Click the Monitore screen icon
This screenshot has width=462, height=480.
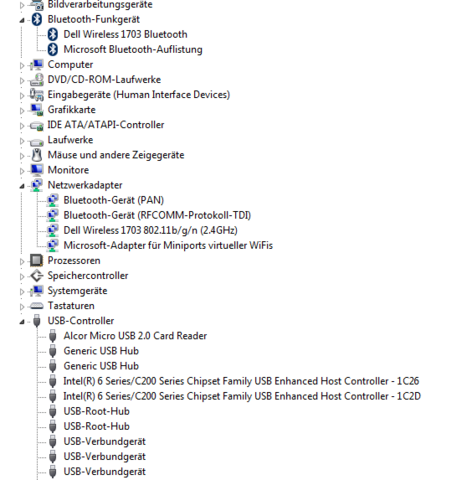(x=37, y=170)
